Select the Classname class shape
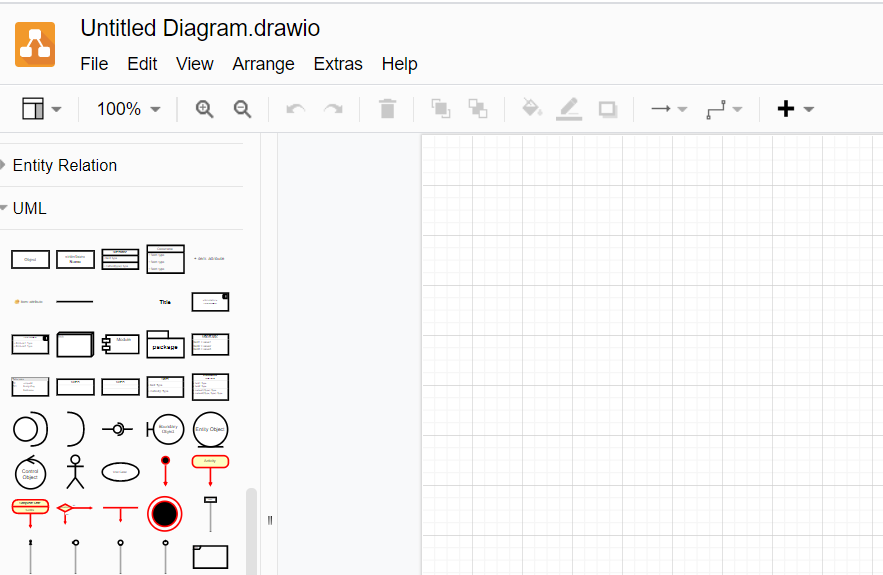This screenshot has width=883, height=575. click(x=165, y=259)
